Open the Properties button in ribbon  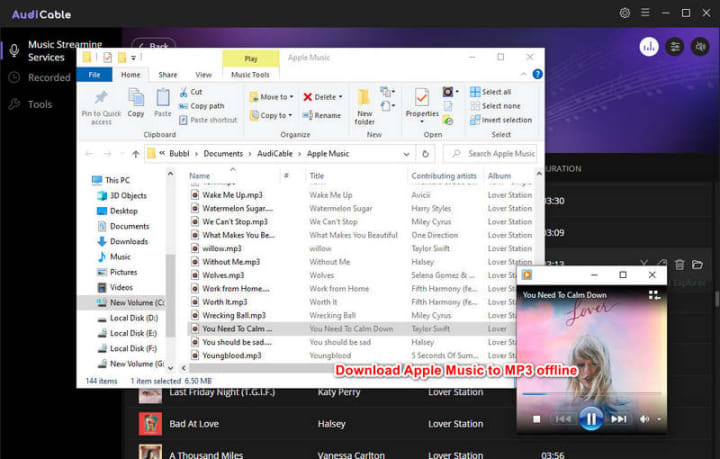422,106
